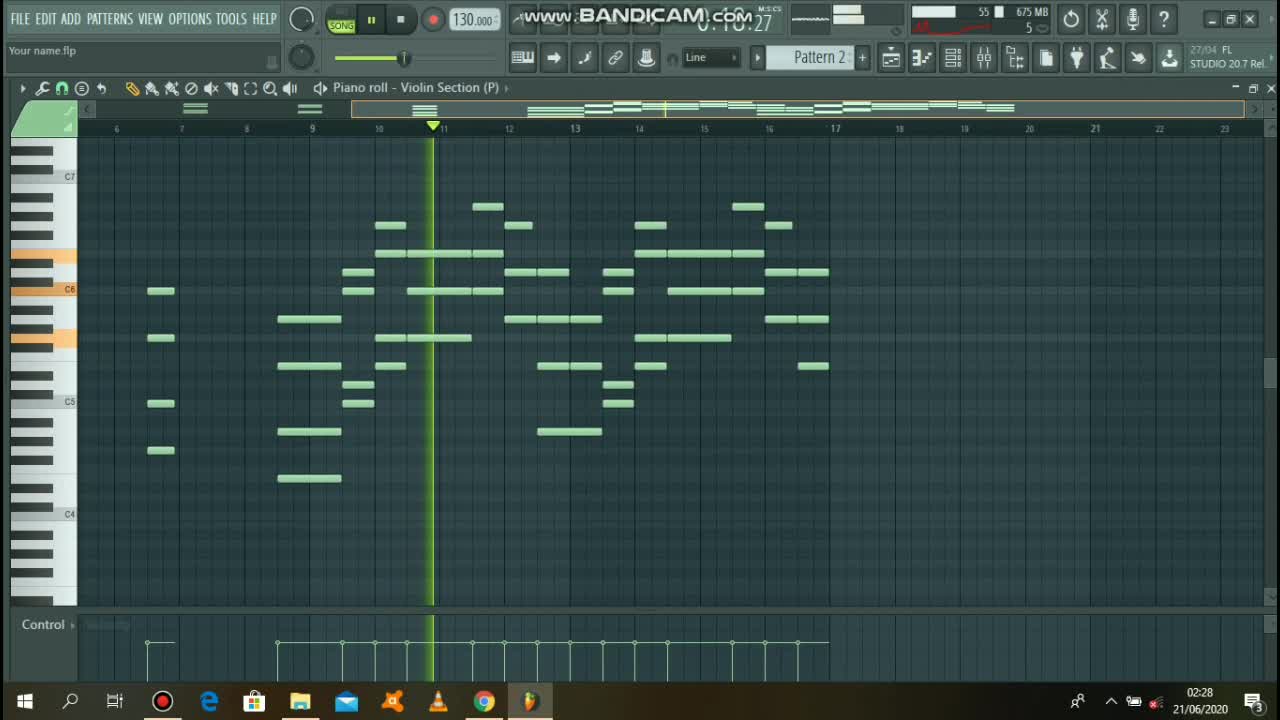Open VLC media player from the taskbar
The height and width of the screenshot is (720, 1280).
(x=438, y=701)
